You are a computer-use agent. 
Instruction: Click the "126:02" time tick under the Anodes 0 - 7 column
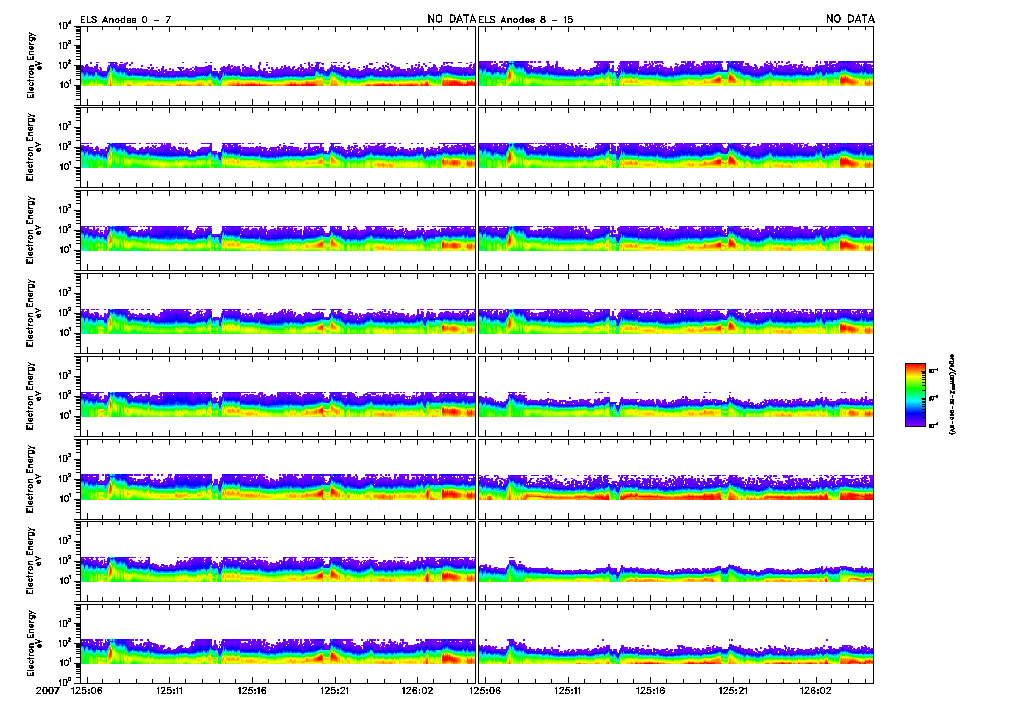417,690
